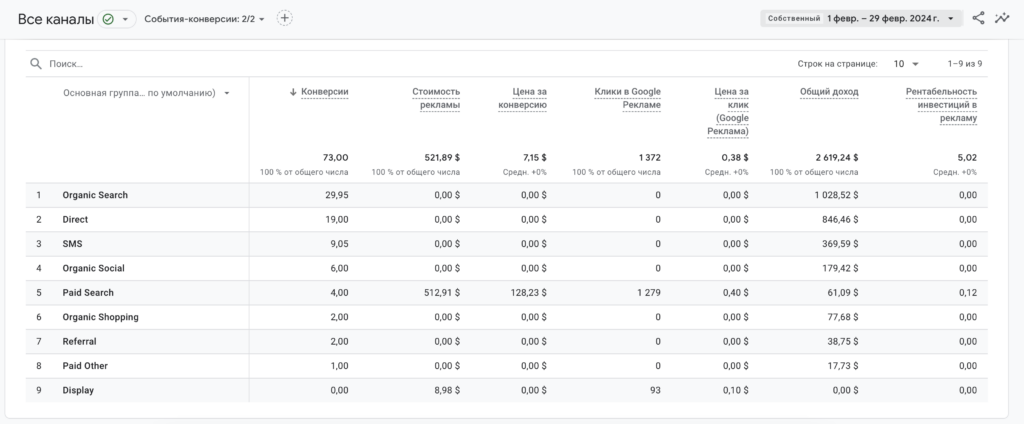Select the Paid Search row
Screen dimensions: 1024x424
tap(507, 293)
